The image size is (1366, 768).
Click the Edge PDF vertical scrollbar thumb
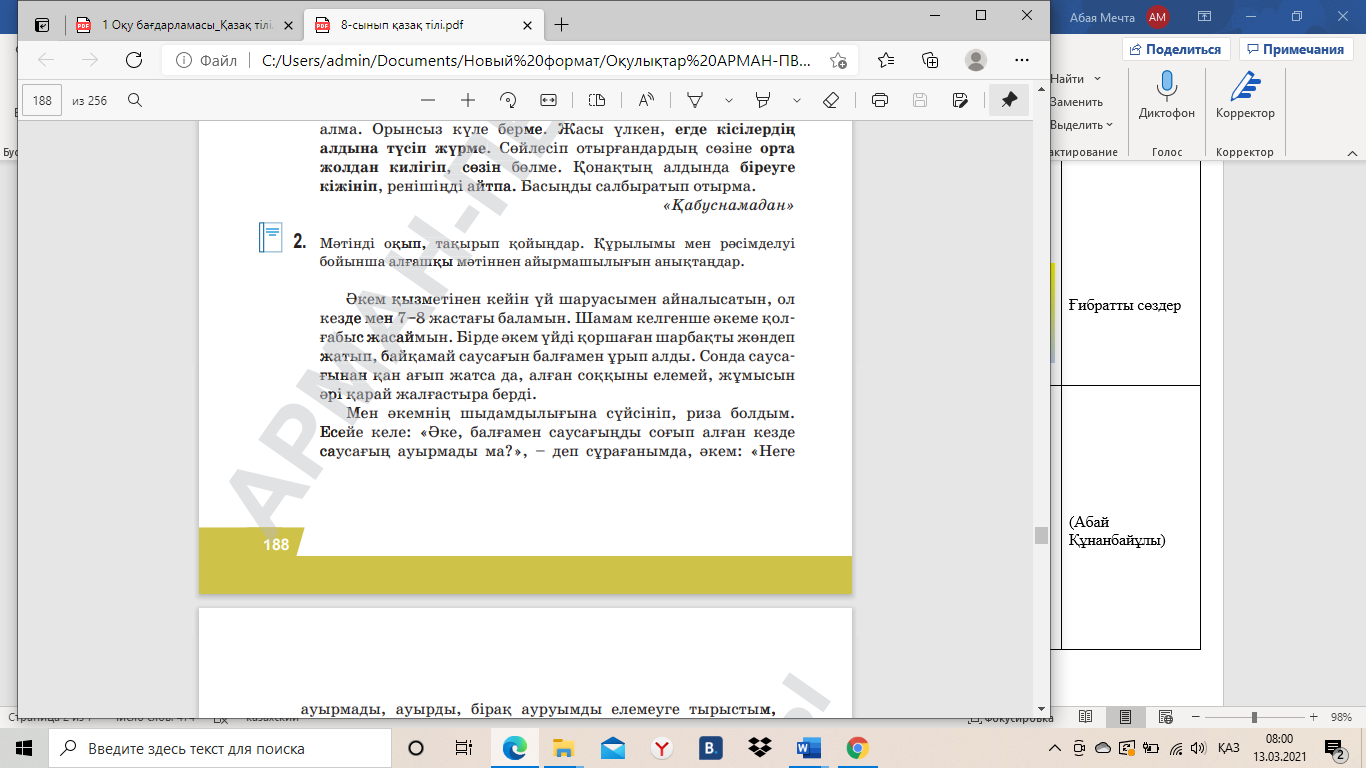(x=1041, y=535)
